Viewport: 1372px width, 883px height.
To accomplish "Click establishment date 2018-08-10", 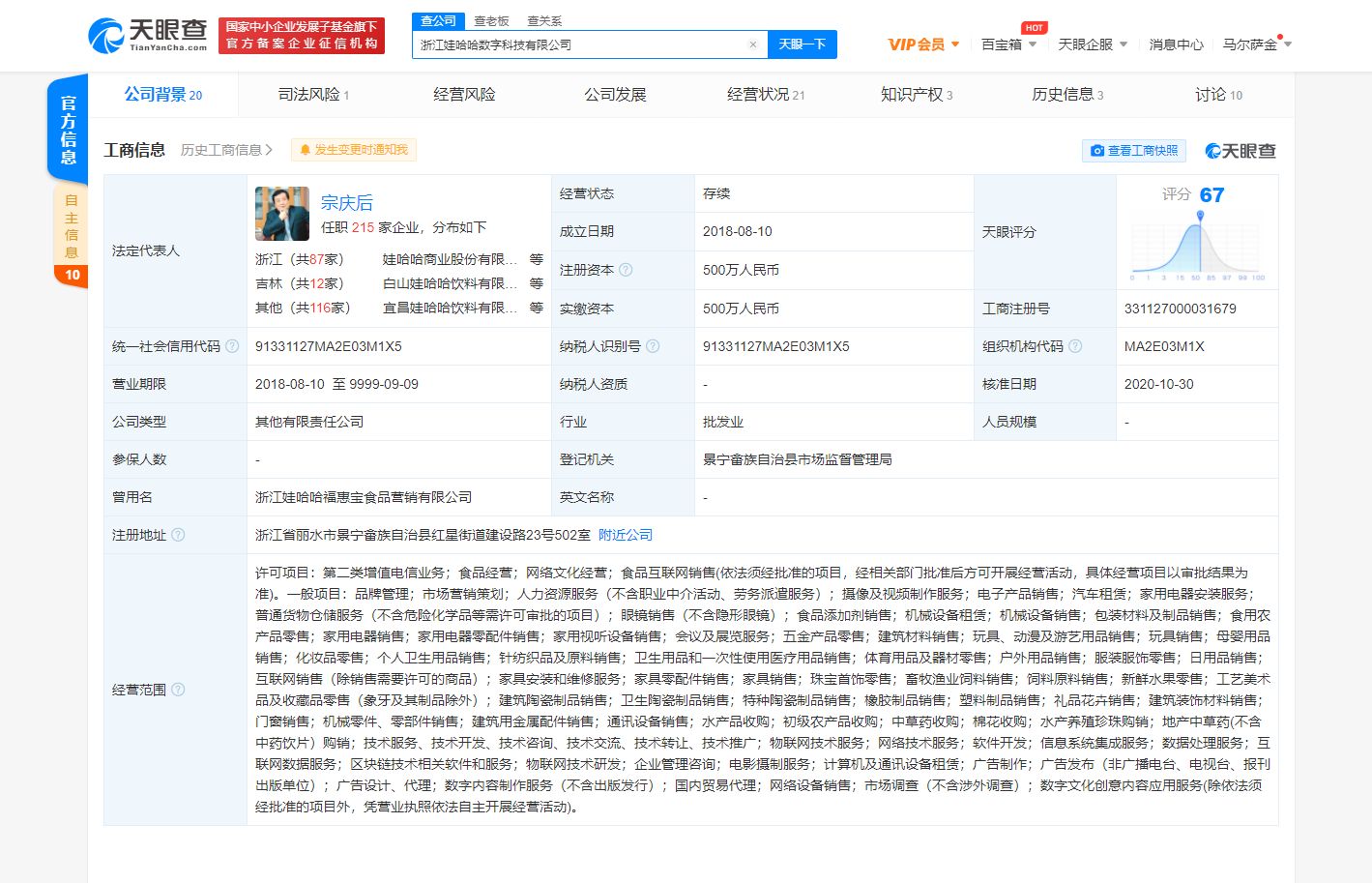I will [738, 231].
